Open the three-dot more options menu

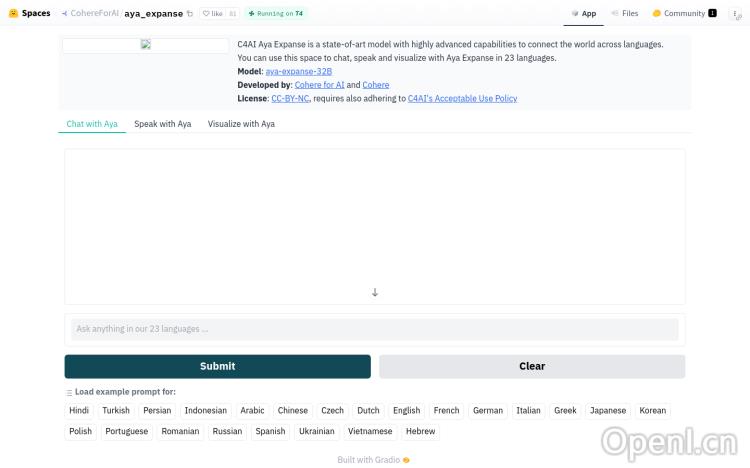(735, 14)
